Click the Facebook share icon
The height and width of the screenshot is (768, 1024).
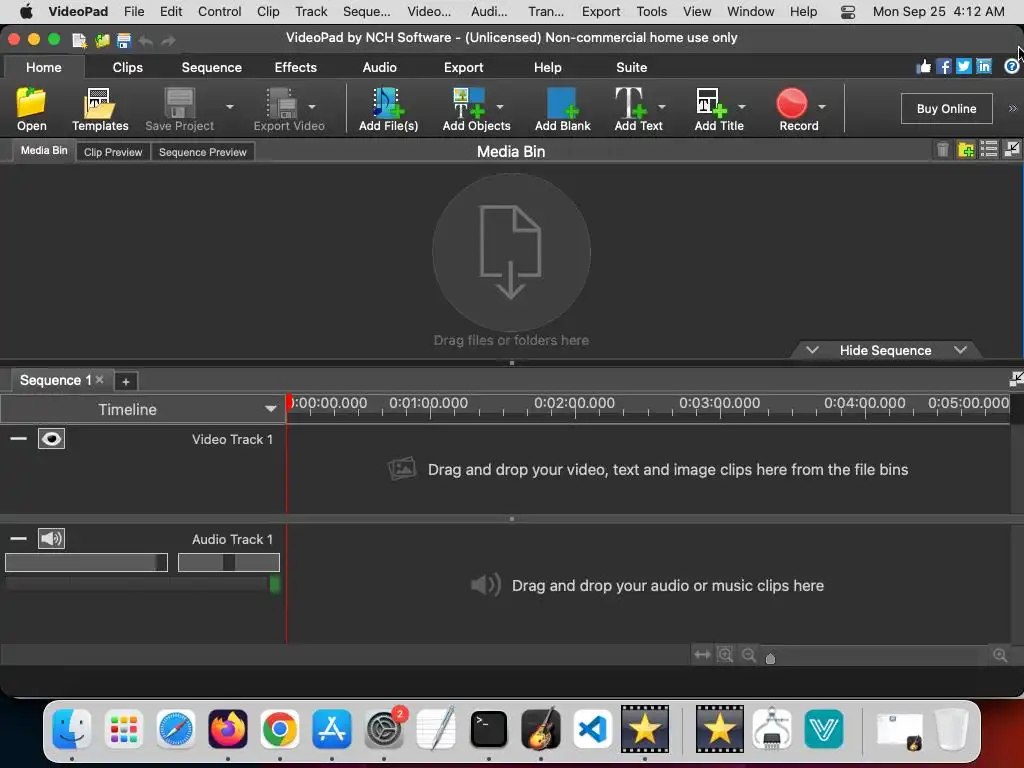pyautogui.click(x=944, y=66)
